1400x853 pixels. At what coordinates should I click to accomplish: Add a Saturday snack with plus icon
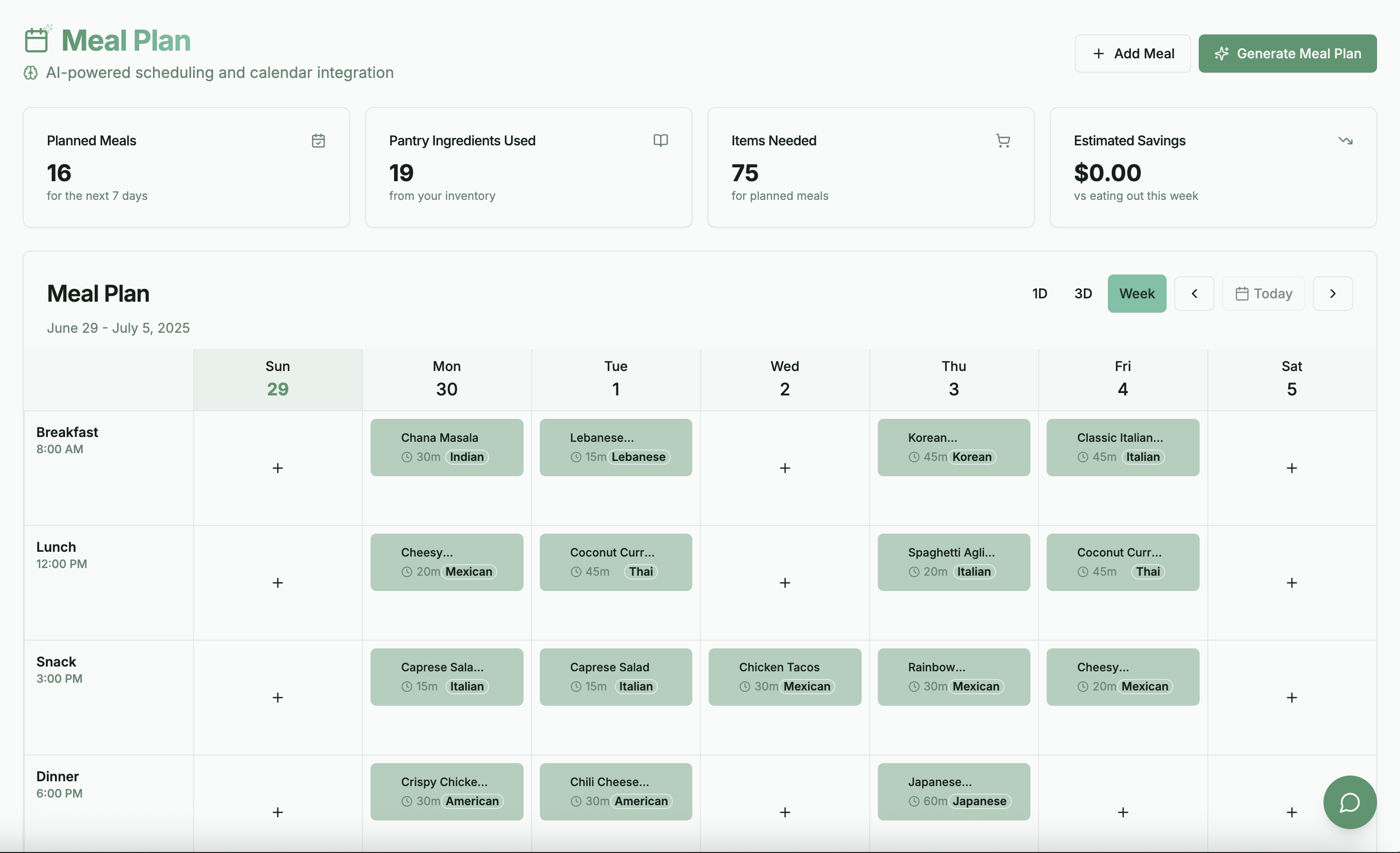pos(1291,697)
